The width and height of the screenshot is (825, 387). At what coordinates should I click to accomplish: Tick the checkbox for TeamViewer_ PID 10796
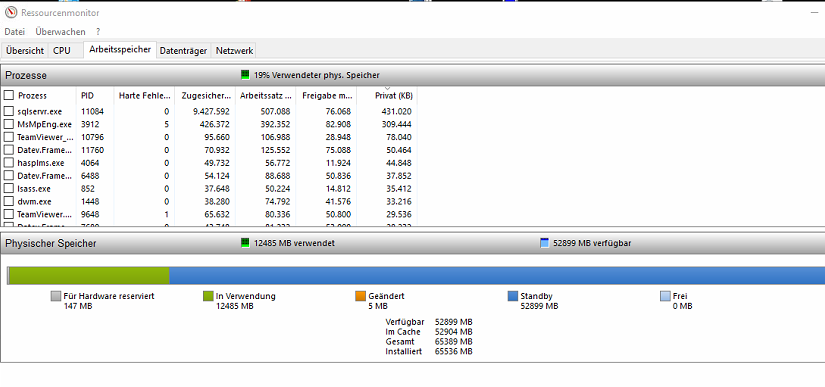point(8,137)
